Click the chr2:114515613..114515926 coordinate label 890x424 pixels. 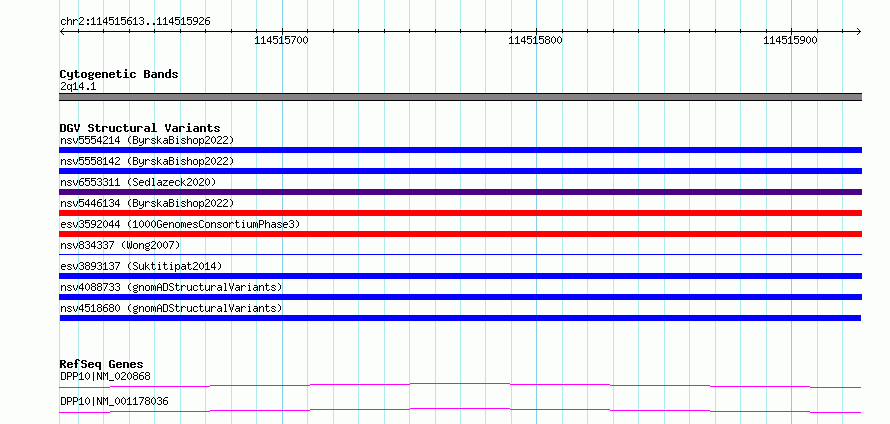coord(135,22)
